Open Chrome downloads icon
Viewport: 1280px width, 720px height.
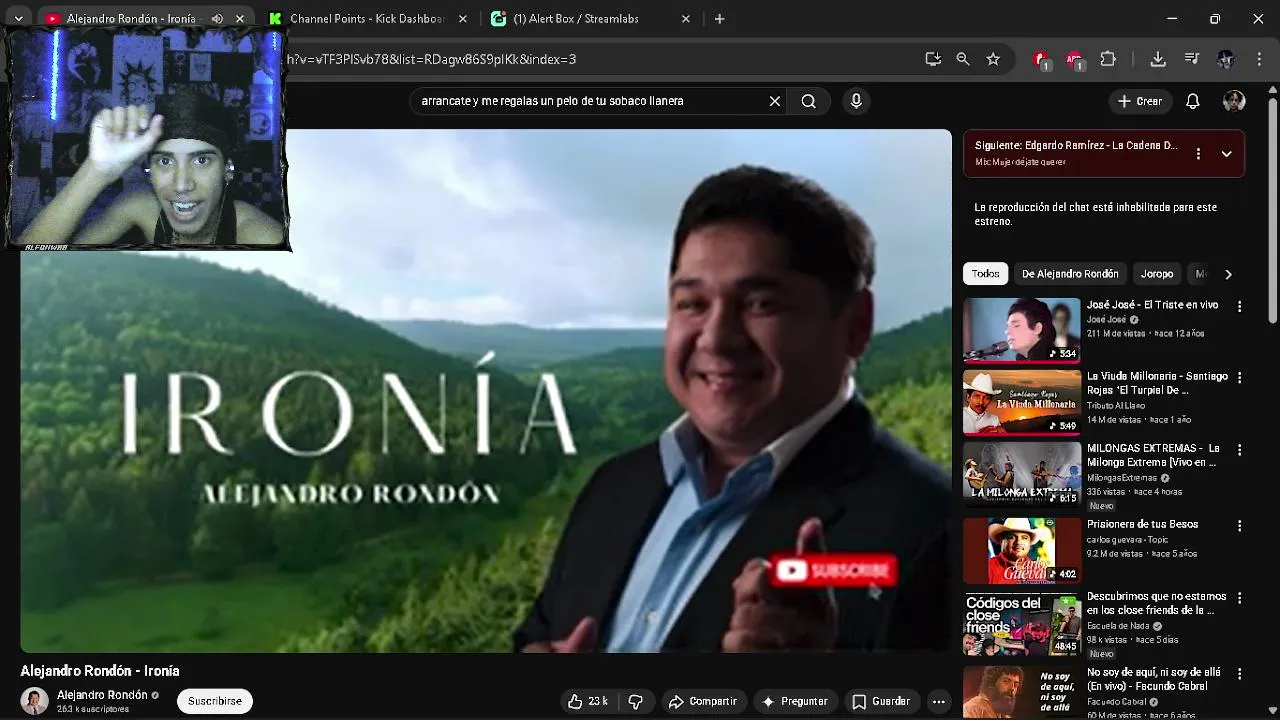click(x=1158, y=59)
